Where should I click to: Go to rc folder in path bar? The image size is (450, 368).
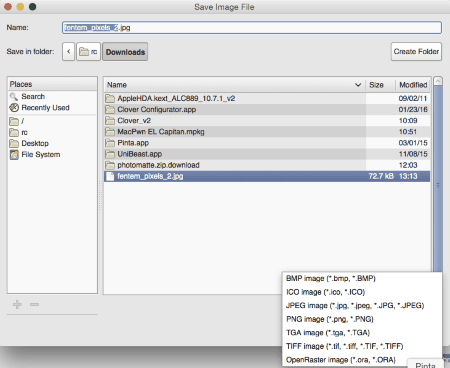tap(88, 52)
